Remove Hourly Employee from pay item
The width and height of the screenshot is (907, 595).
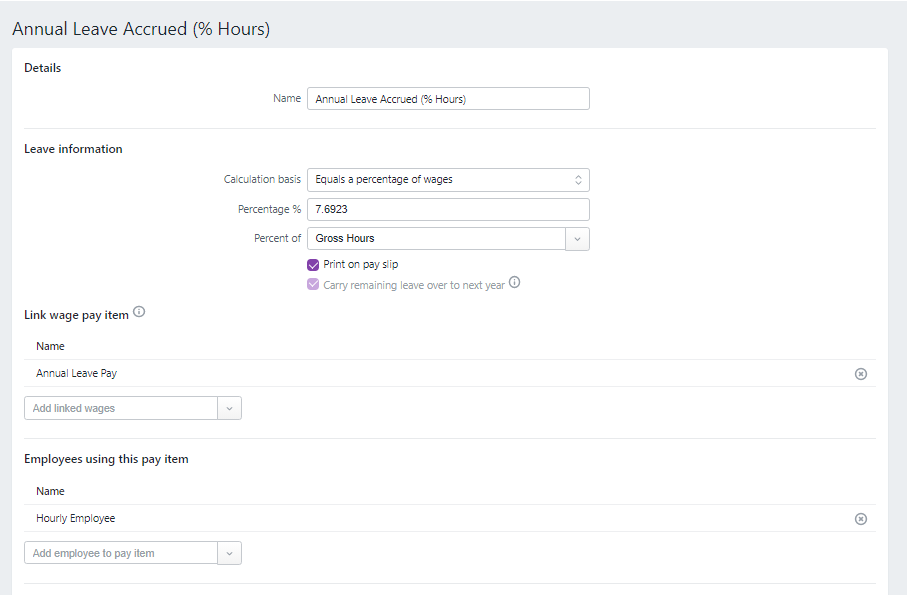pyautogui.click(x=860, y=519)
